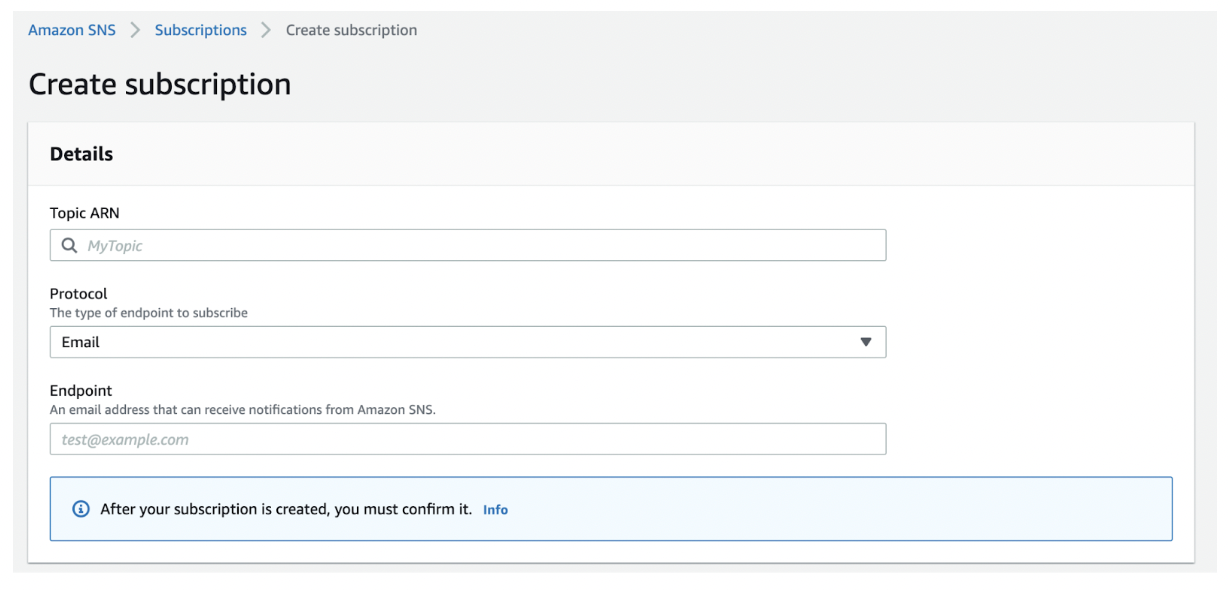Click the Create subscription page heading
1228x590 pixels.
click(160, 84)
